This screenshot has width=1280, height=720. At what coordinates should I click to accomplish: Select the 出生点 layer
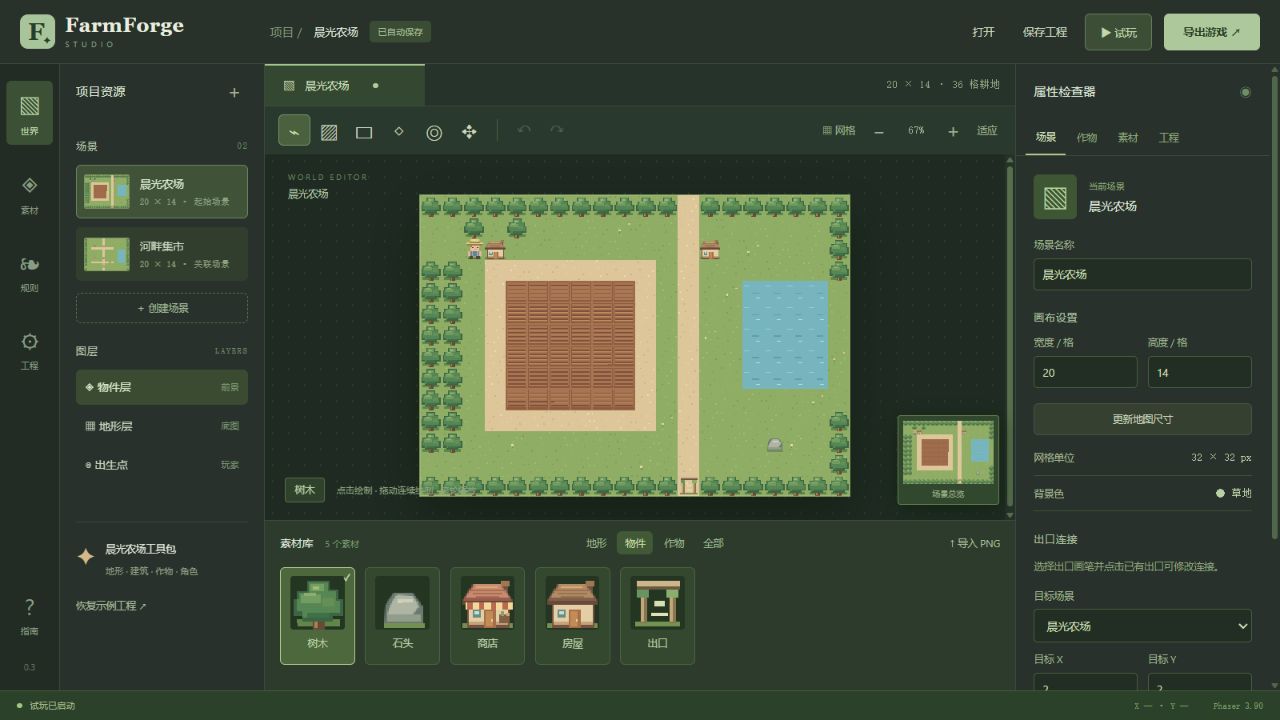[x=162, y=465]
